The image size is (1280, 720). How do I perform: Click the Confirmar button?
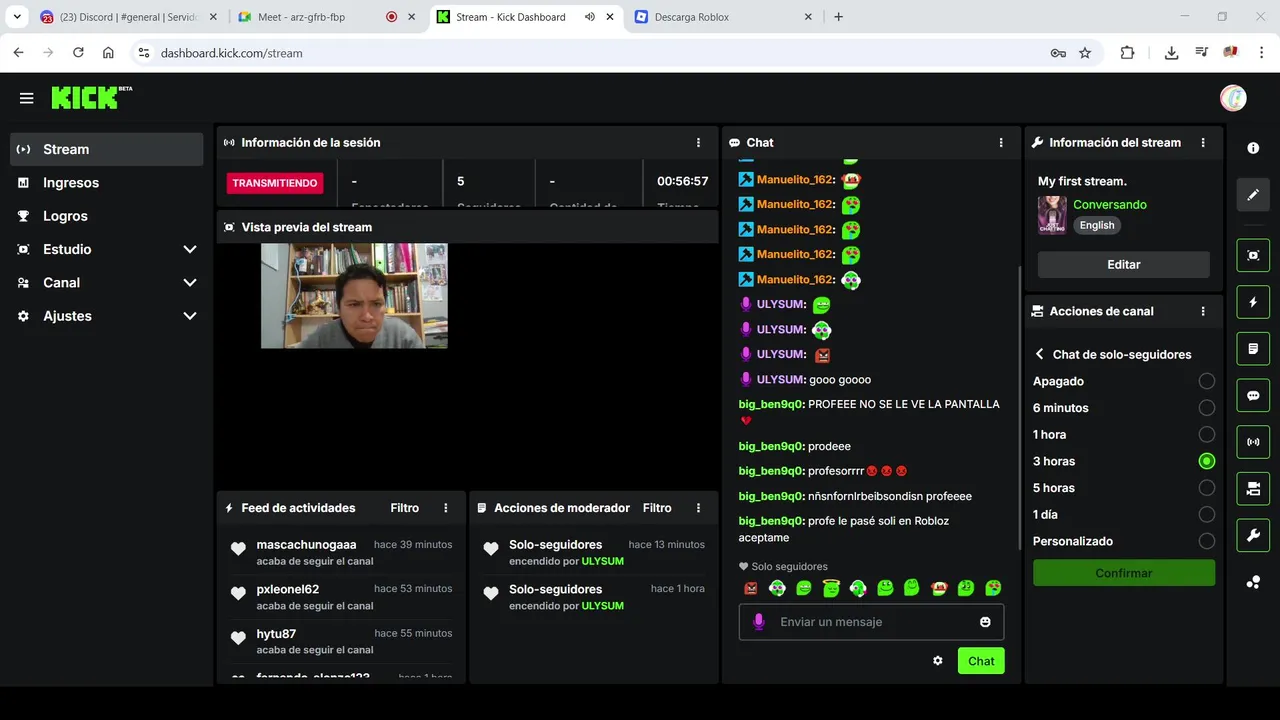[1124, 573]
